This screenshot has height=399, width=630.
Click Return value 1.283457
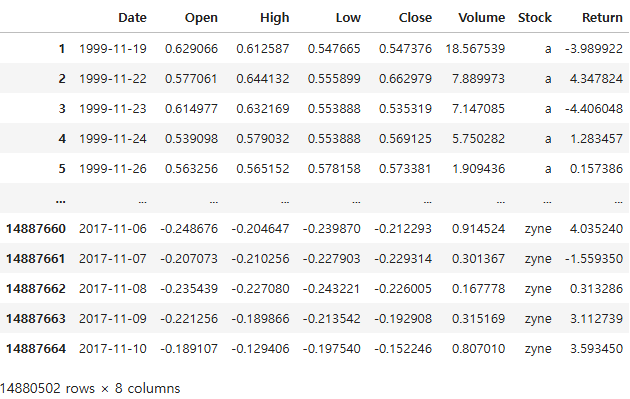(x=596, y=139)
